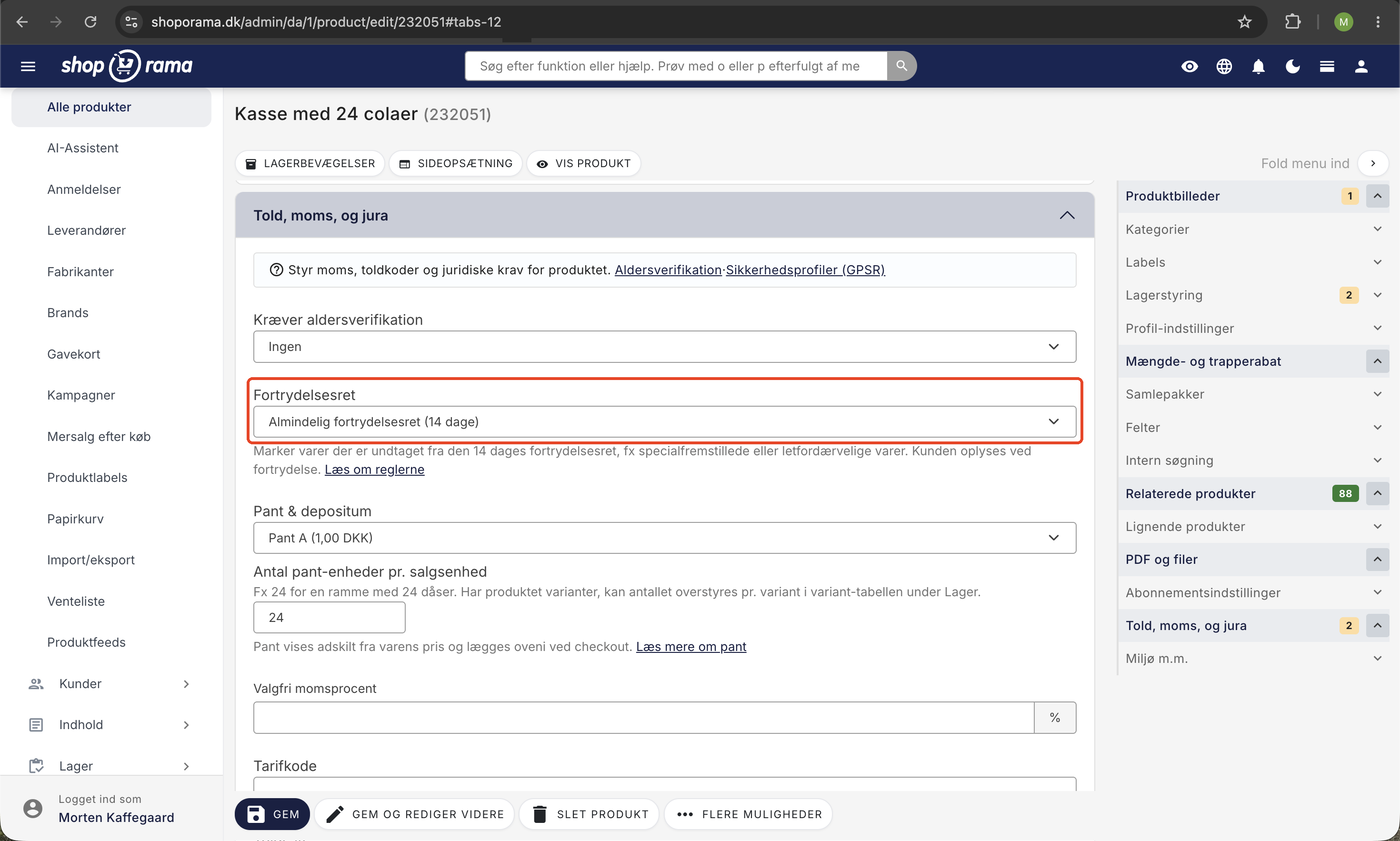The height and width of the screenshot is (841, 1400).
Task: Click the browser back arrow
Action: tap(22, 21)
